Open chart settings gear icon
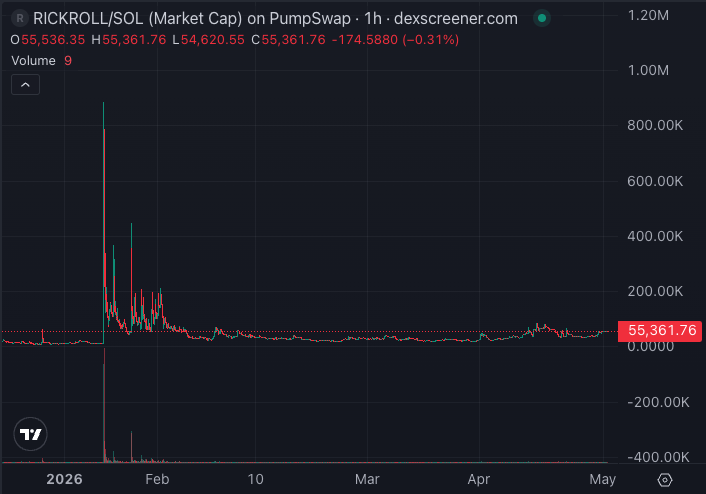This screenshot has height=494, width=706. pos(665,480)
